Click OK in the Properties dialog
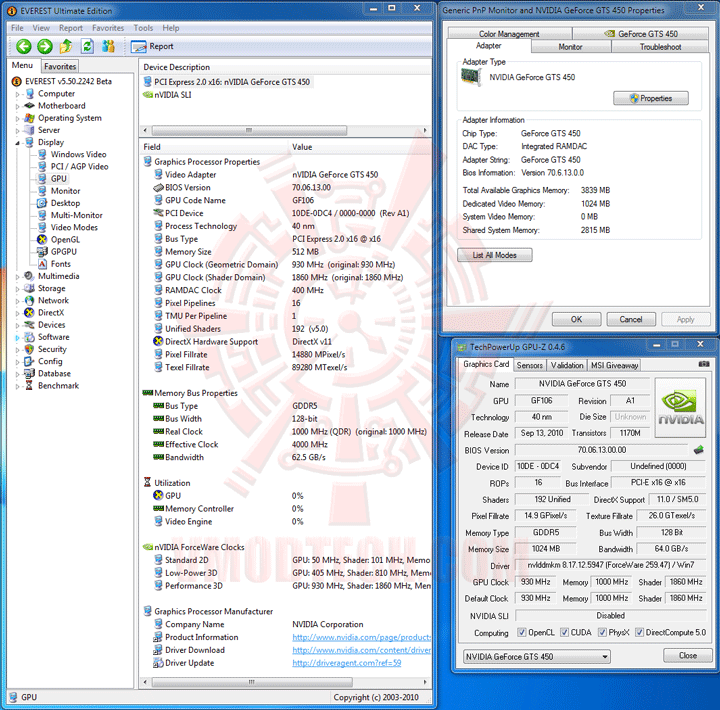 (576, 319)
